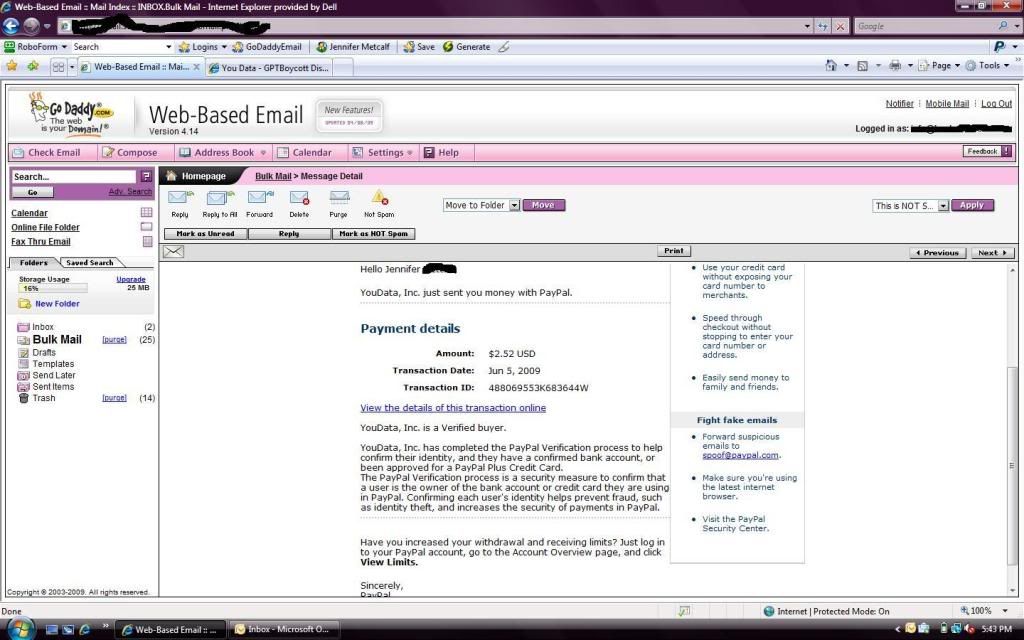This screenshot has height=640, width=1024.
Task: Click the purple Move button
Action: 543,205
